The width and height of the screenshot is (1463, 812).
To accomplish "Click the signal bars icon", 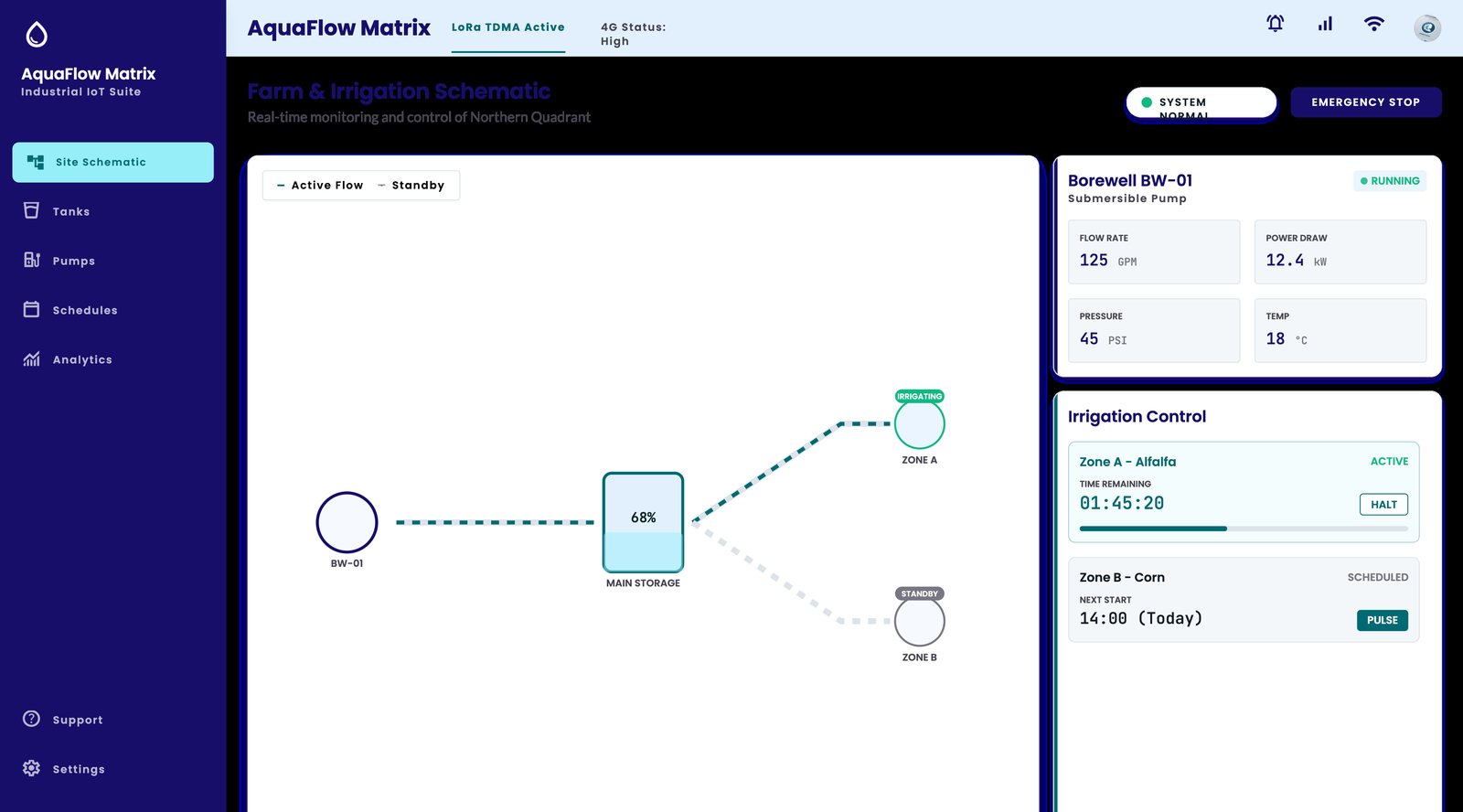I will point(1325,24).
